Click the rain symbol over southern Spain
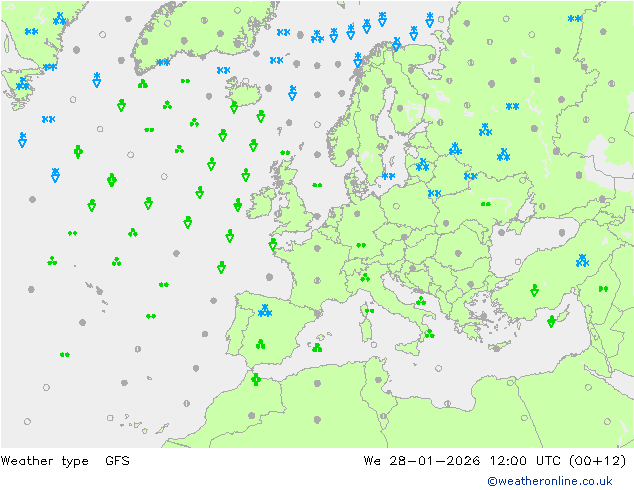The height and width of the screenshot is (490, 634). point(260,344)
